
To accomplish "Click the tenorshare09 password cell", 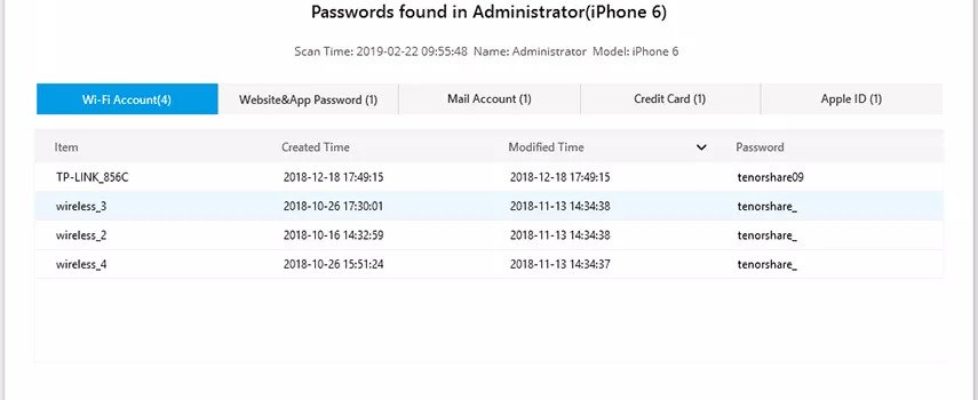I will (770, 177).
